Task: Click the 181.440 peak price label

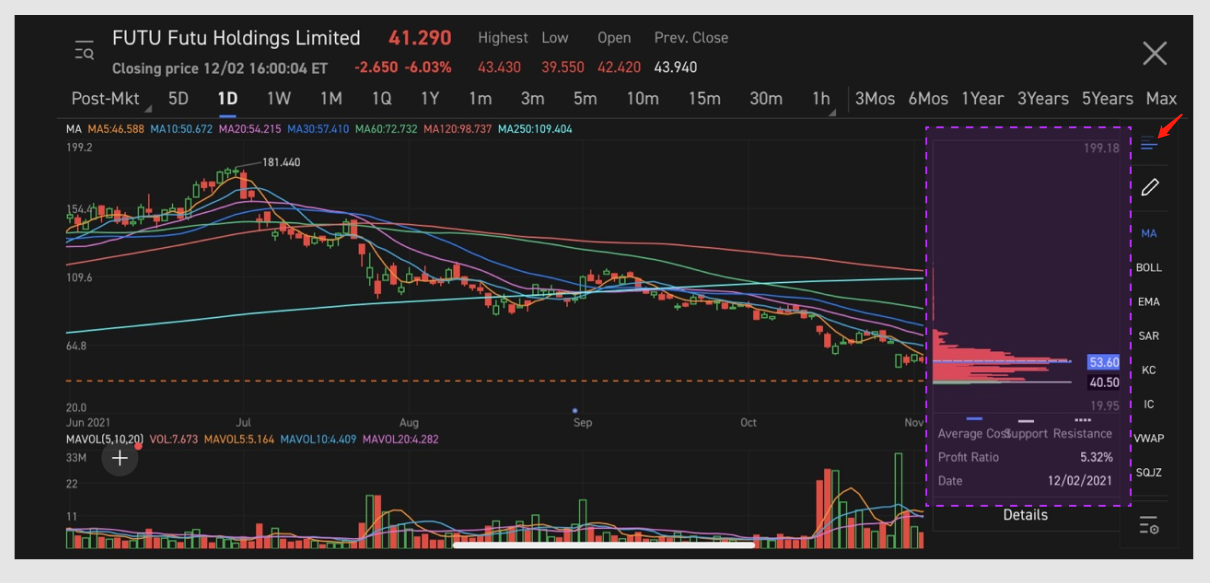Action: click(282, 162)
